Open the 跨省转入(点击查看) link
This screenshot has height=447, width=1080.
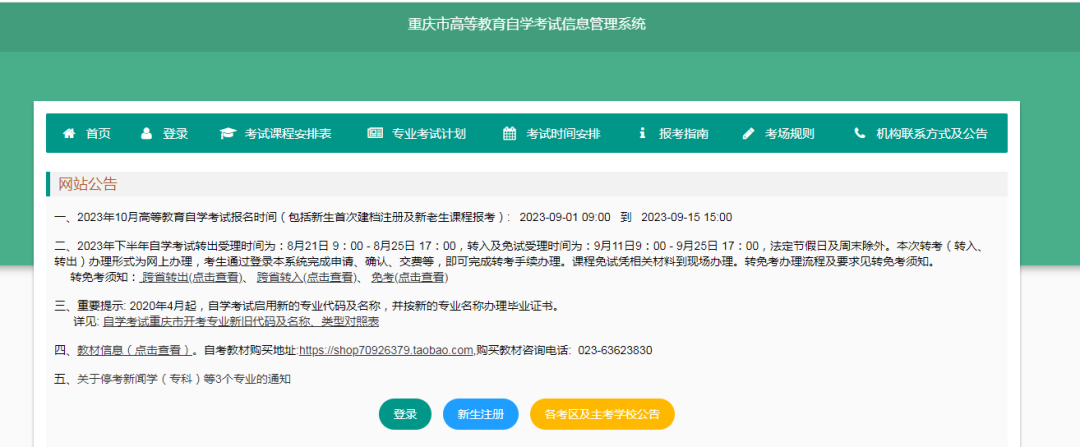pyautogui.click(x=306, y=278)
